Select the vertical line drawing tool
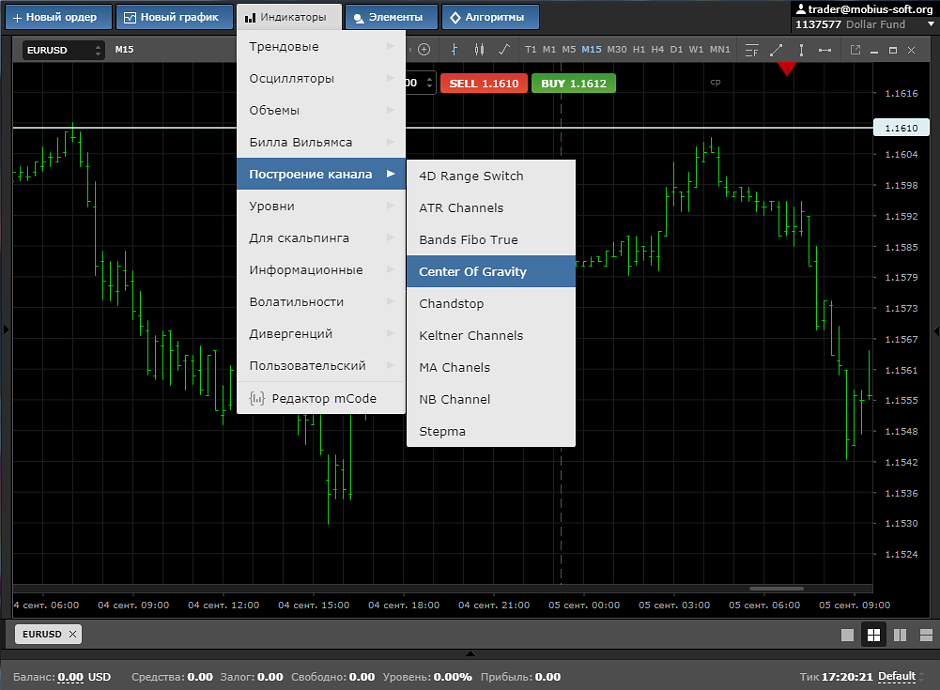Screen dimensions: 940x690 point(801,50)
